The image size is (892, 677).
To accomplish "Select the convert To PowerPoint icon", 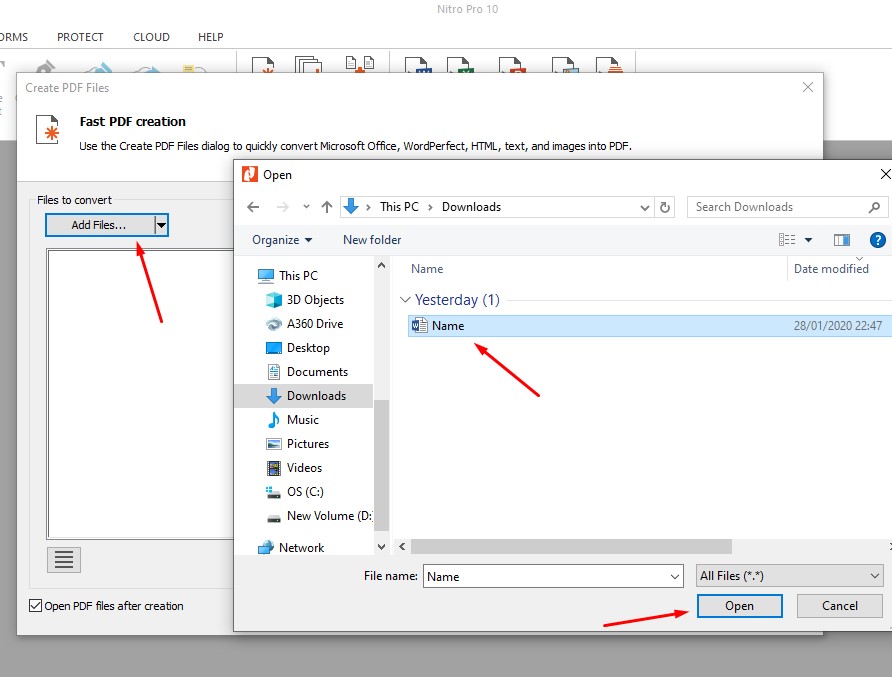I will 513,67.
